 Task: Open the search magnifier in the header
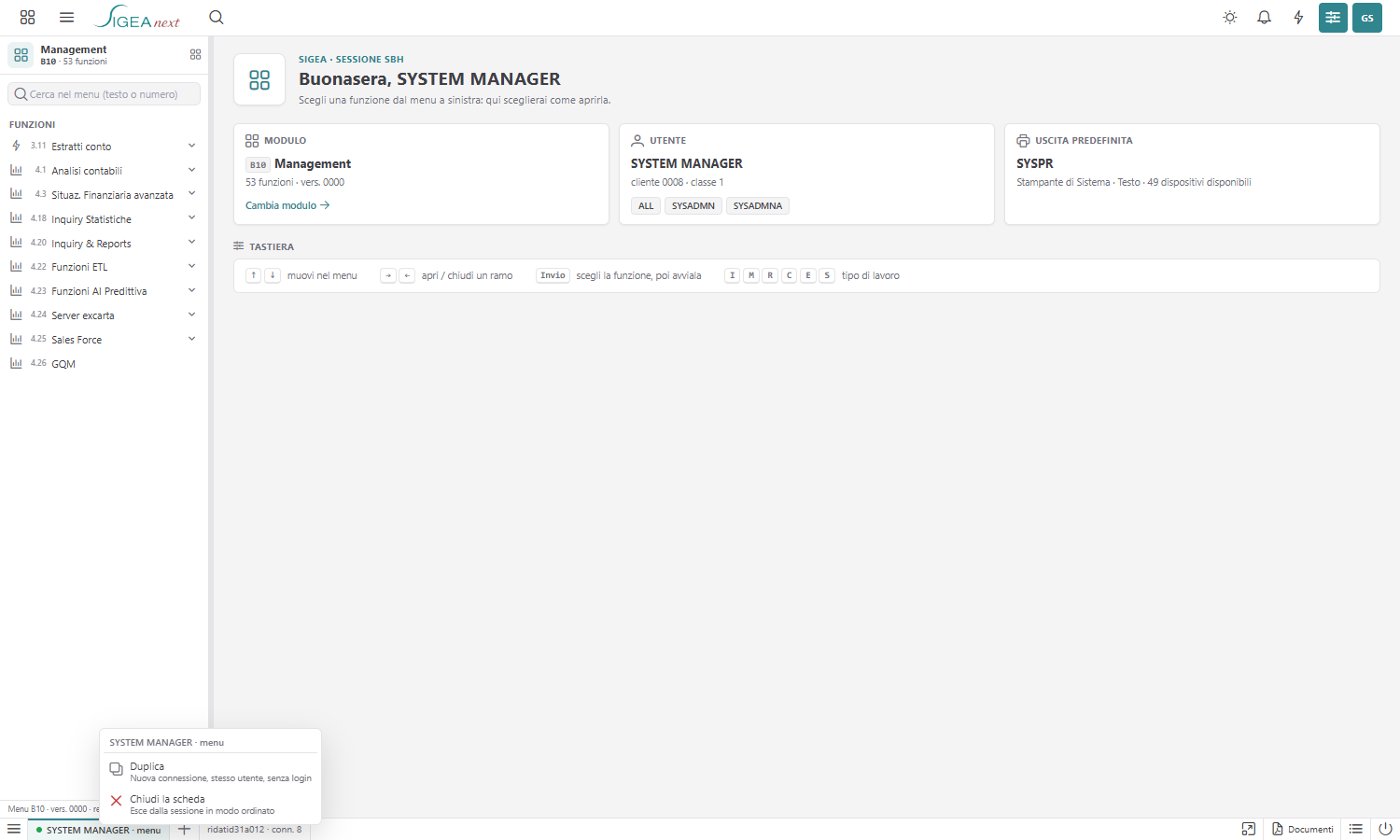(217, 18)
